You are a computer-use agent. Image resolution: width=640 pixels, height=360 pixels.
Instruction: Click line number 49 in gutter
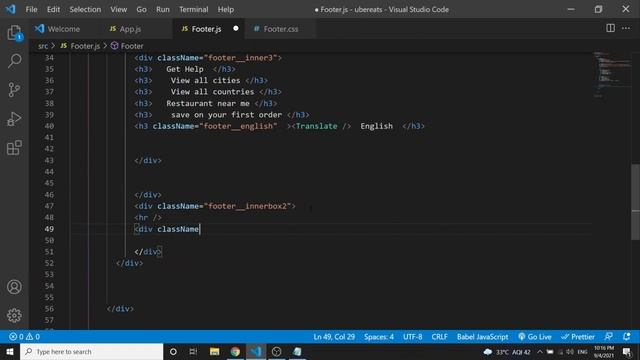point(49,229)
